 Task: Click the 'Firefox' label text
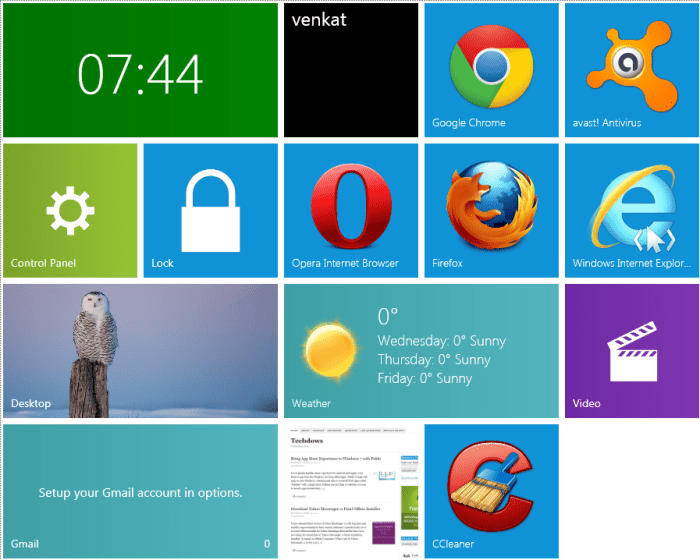(447, 263)
